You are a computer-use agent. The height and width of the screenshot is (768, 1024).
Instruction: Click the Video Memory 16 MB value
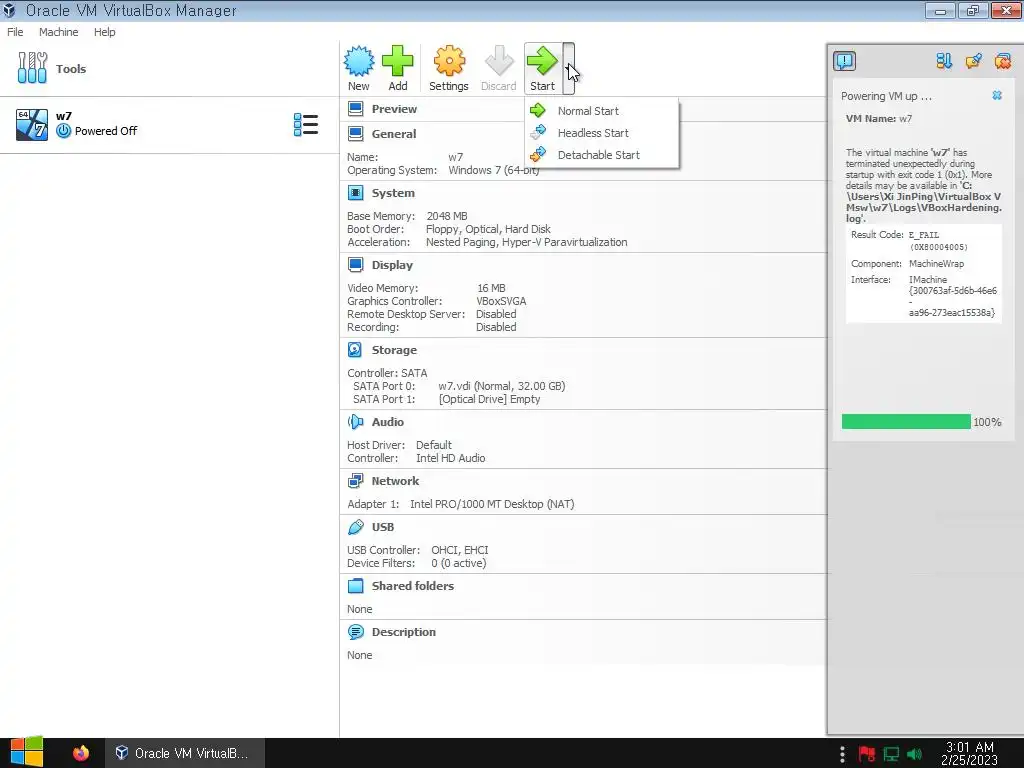tap(491, 288)
